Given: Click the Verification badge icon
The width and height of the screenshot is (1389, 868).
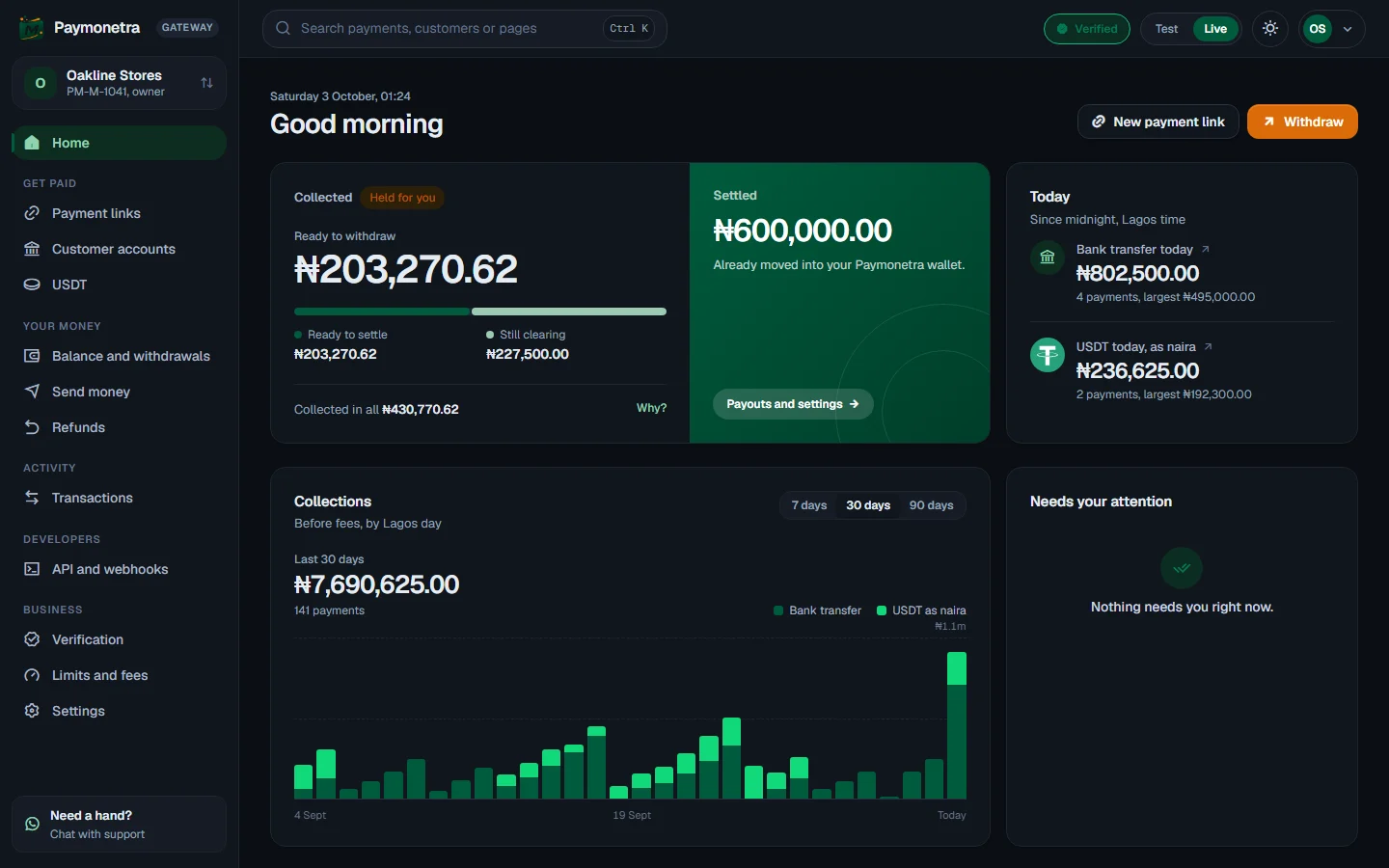Looking at the screenshot, I should coord(32,639).
